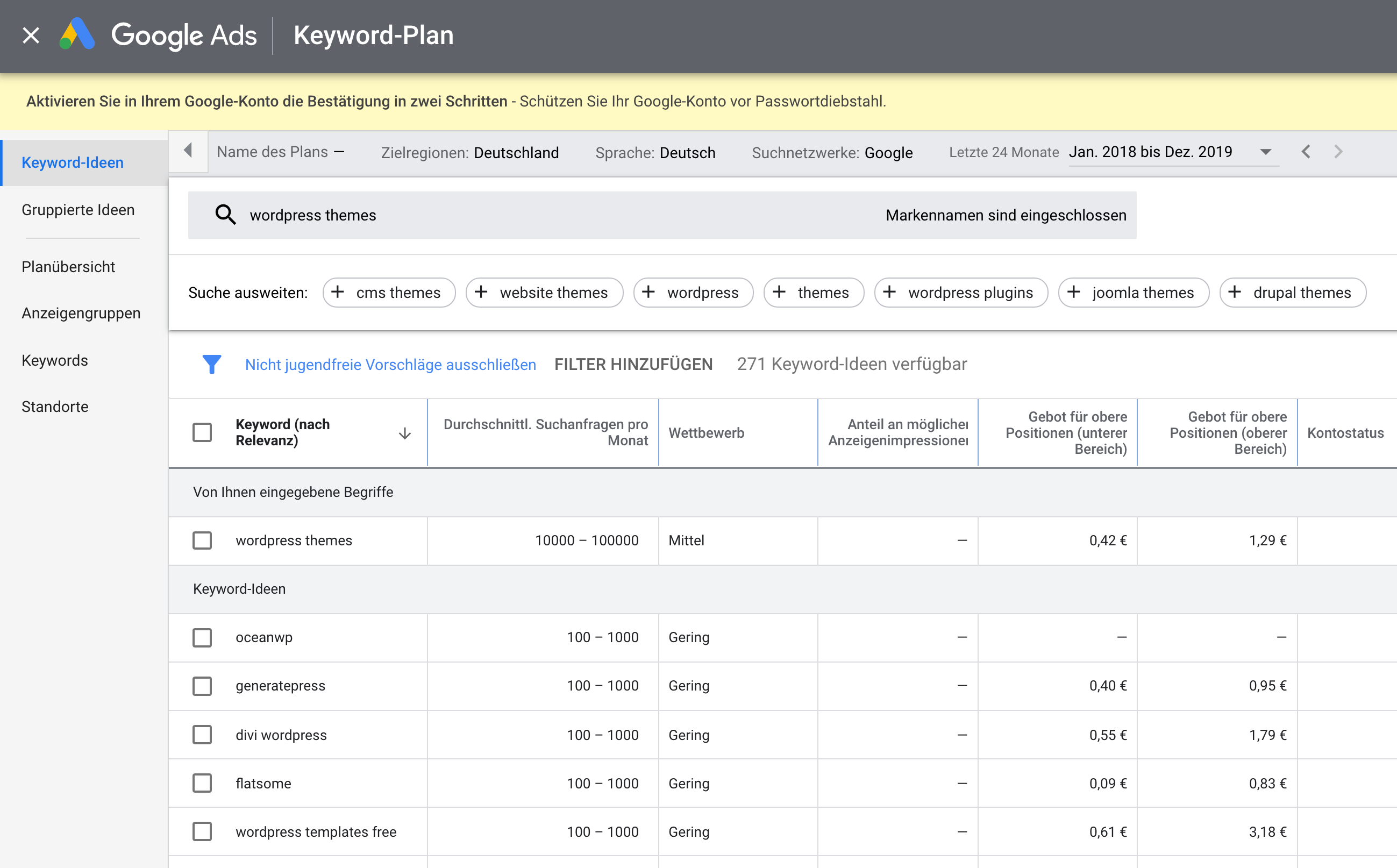Check 'wordpress templates free' row checkbox
Image resolution: width=1397 pixels, height=868 pixels.
coord(202,832)
